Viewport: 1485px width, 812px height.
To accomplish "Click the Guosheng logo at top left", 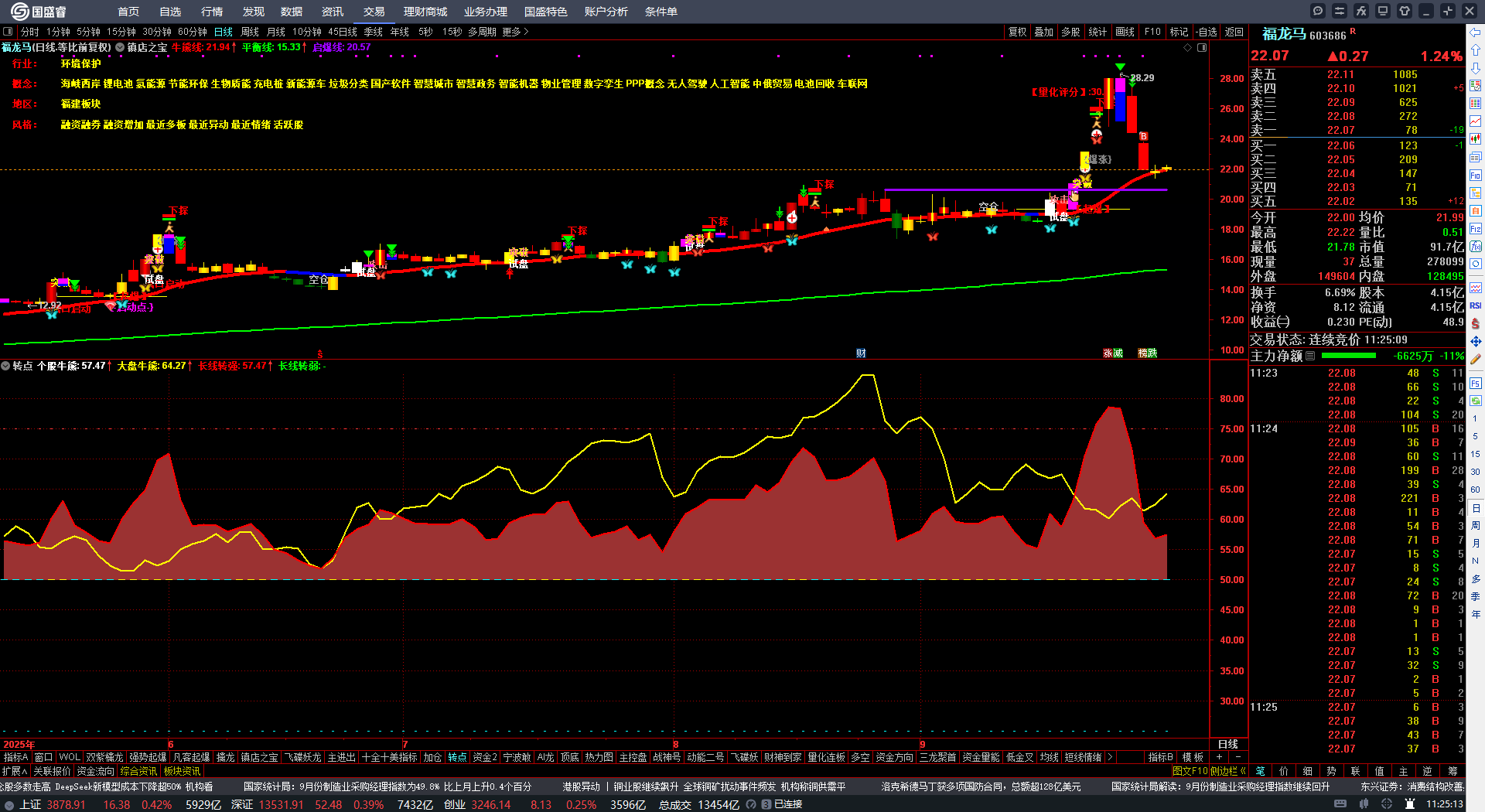I will [x=39, y=12].
